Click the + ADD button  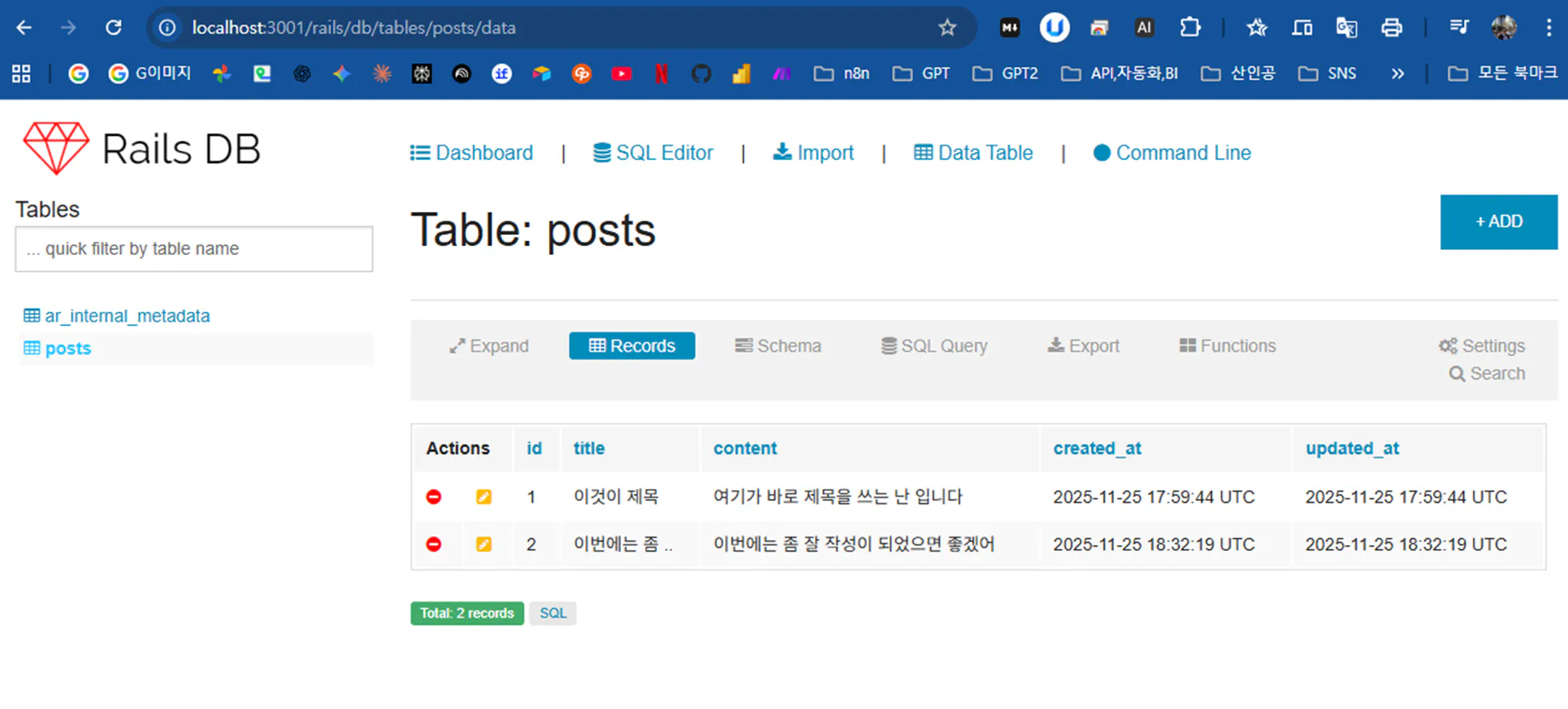pos(1498,221)
